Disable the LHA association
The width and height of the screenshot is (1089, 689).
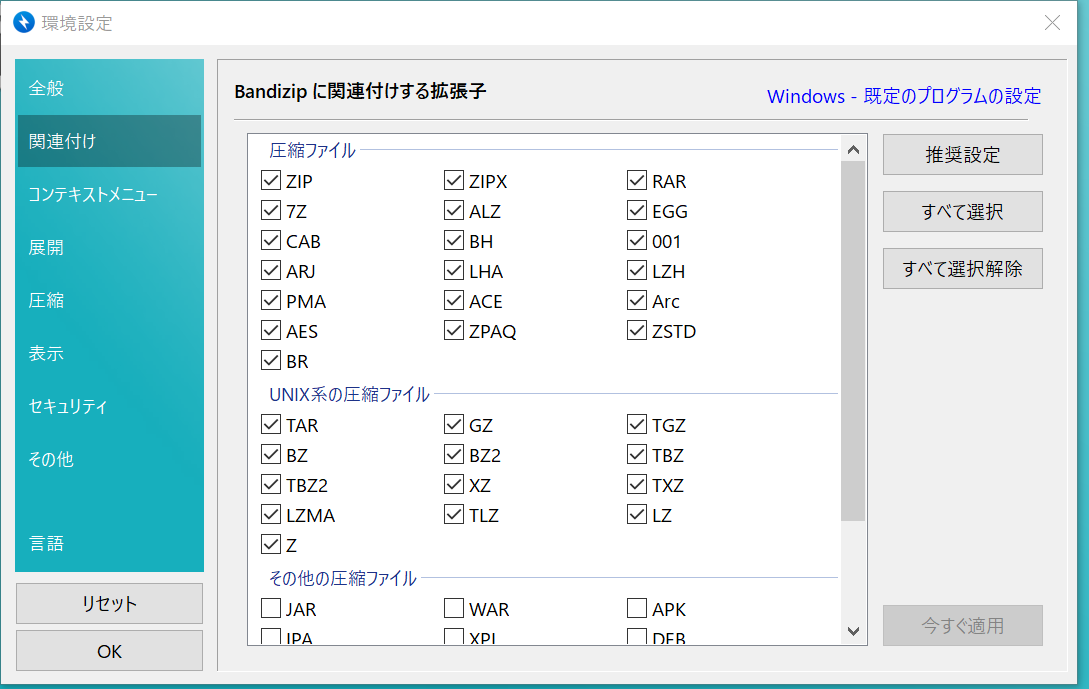click(x=454, y=271)
